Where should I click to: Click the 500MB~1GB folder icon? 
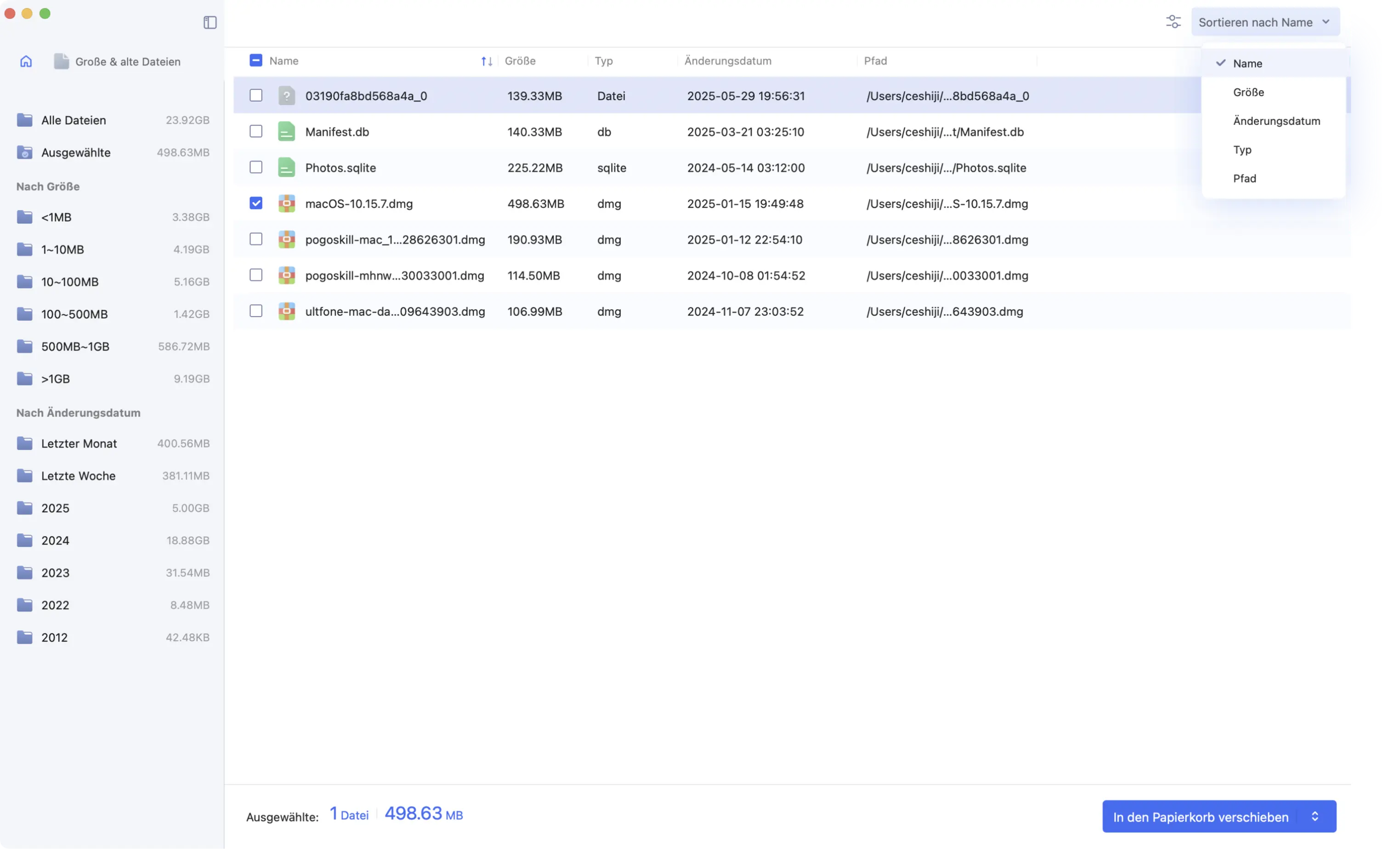(x=25, y=346)
